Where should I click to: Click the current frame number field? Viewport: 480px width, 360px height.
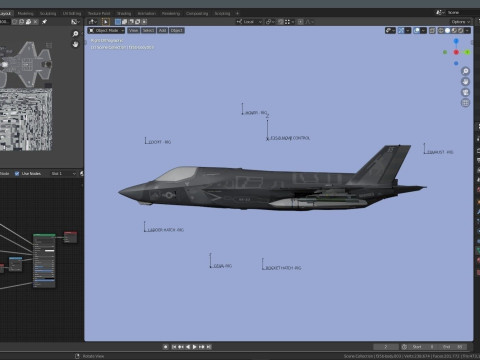(x=386, y=347)
